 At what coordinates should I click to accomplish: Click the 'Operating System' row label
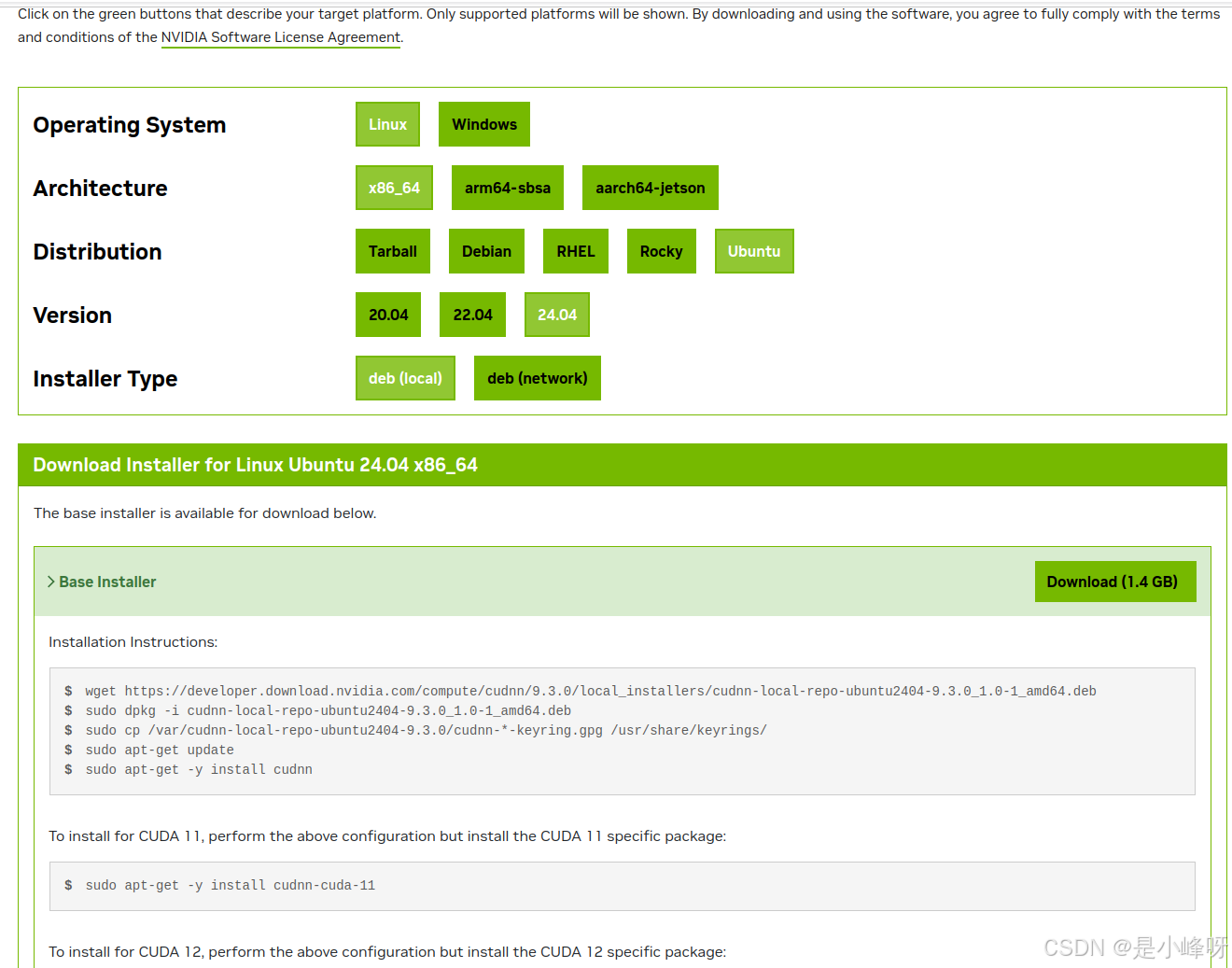[x=130, y=125]
